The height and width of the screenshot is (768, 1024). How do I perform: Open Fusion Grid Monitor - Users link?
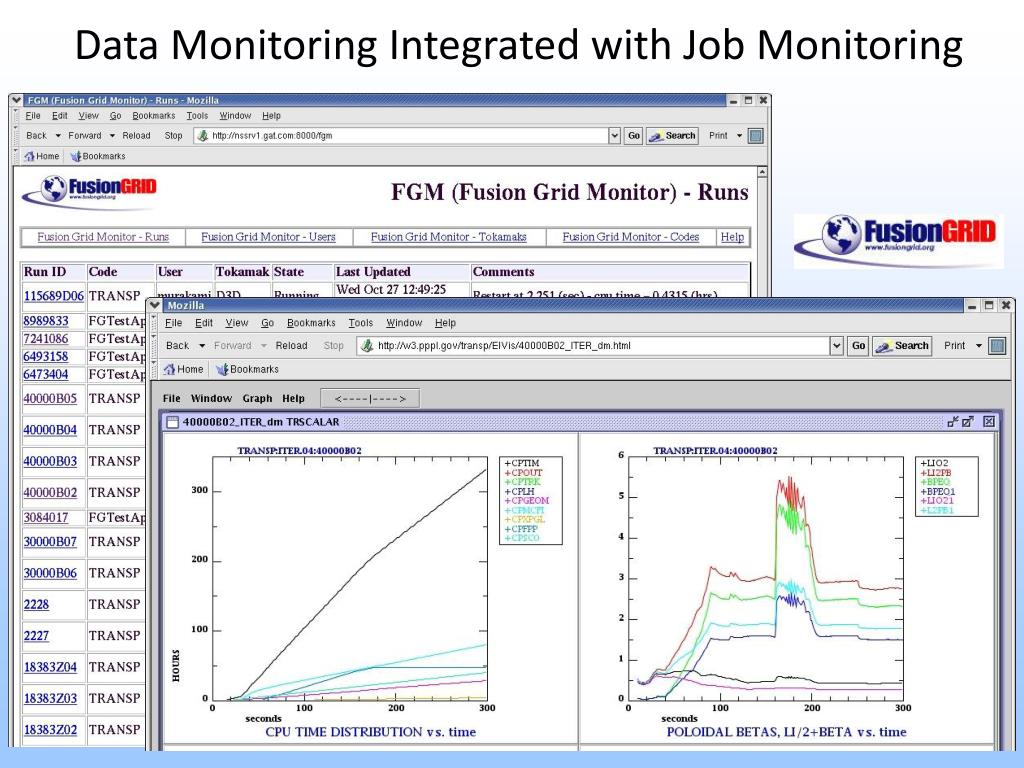coord(268,237)
